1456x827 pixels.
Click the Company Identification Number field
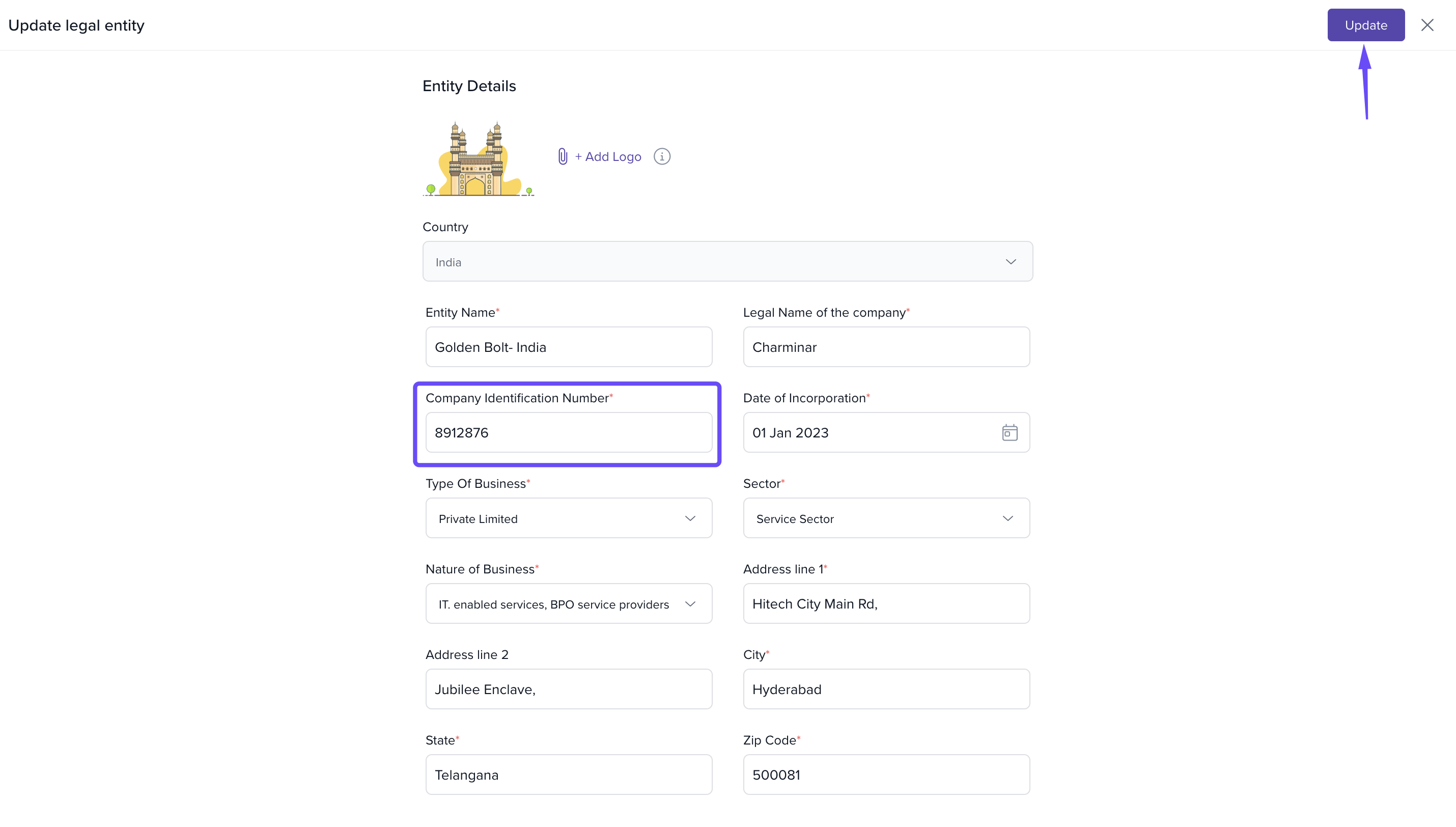tap(568, 433)
